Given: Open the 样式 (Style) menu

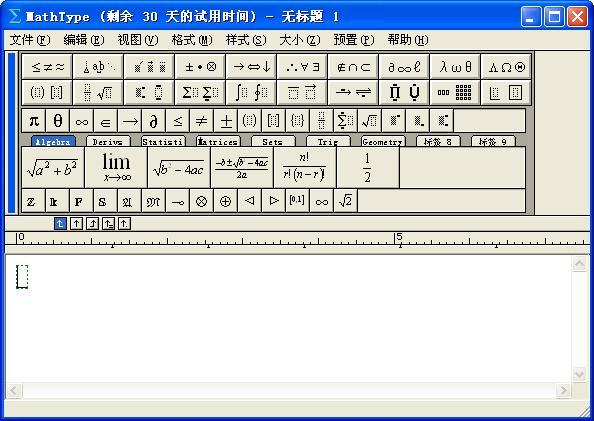Looking at the screenshot, I should (246, 40).
